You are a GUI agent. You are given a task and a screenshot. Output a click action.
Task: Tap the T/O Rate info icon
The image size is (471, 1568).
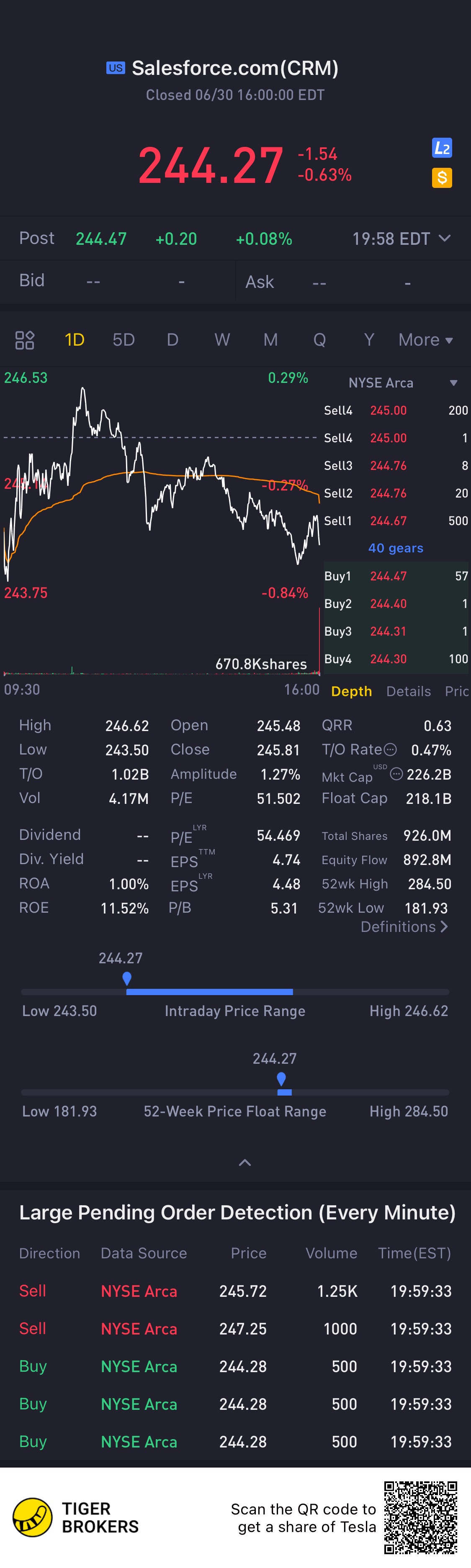click(x=391, y=749)
